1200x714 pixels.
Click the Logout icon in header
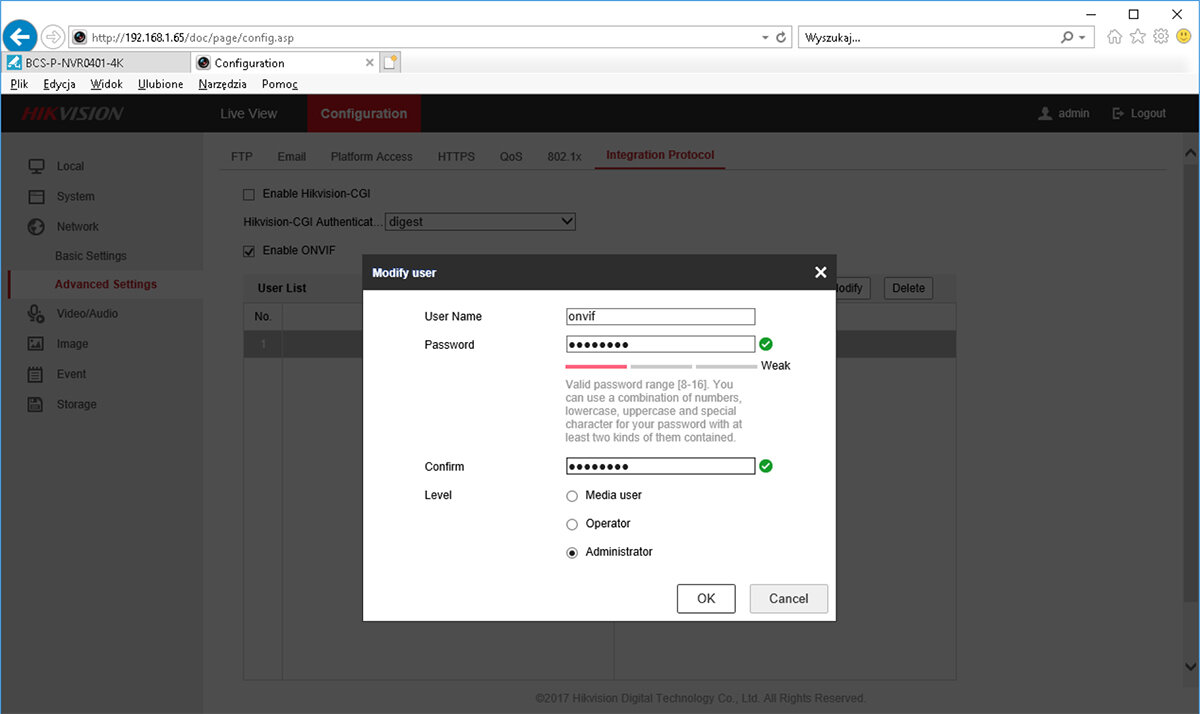[x=1119, y=114]
